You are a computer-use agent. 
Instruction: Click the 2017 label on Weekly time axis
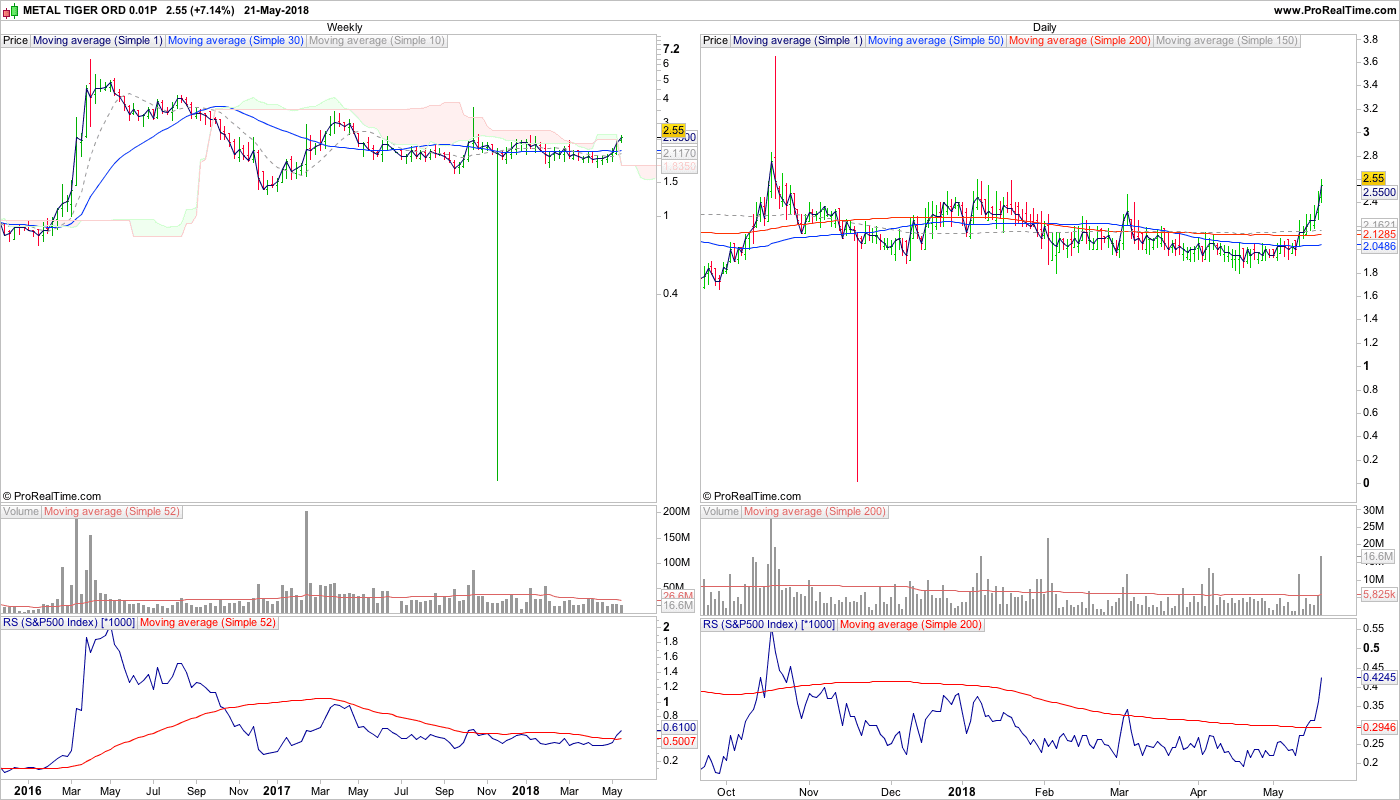(x=276, y=790)
